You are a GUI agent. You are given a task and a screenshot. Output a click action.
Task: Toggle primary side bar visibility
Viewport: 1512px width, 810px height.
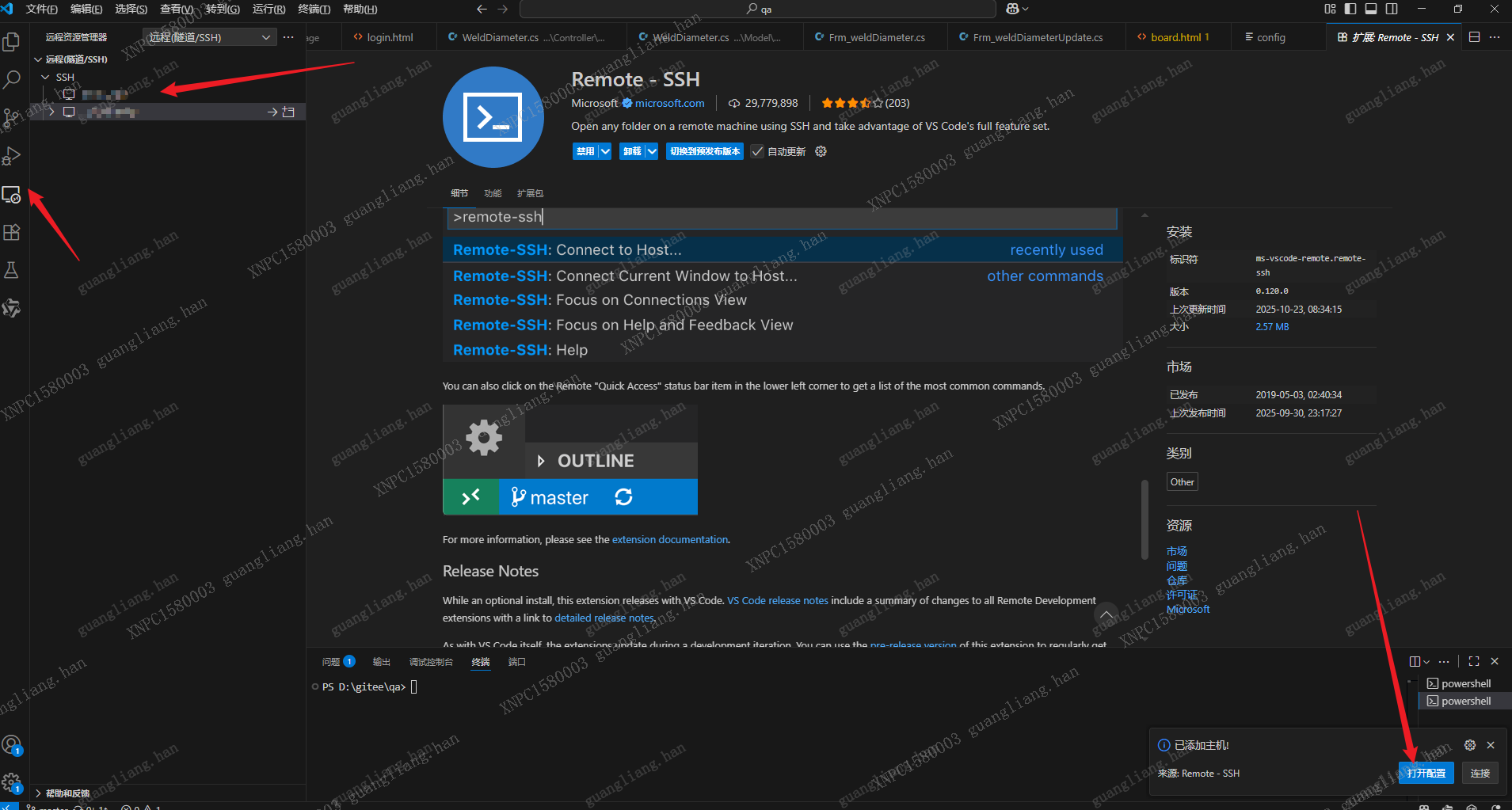click(x=1350, y=9)
